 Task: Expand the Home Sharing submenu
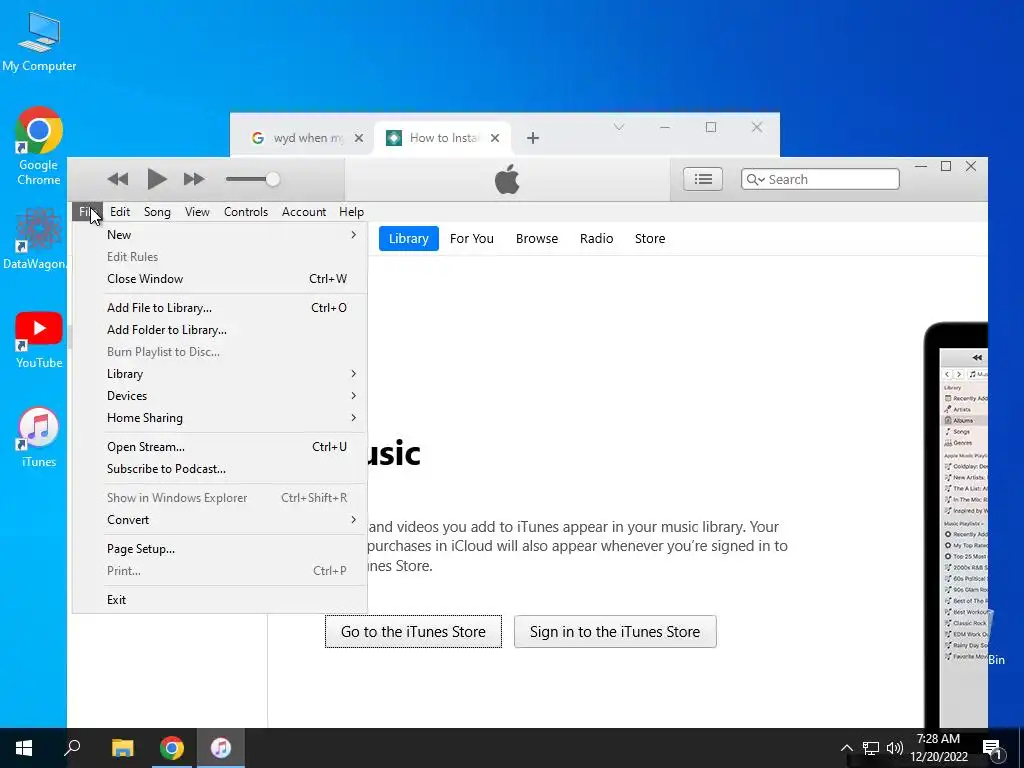(220, 418)
